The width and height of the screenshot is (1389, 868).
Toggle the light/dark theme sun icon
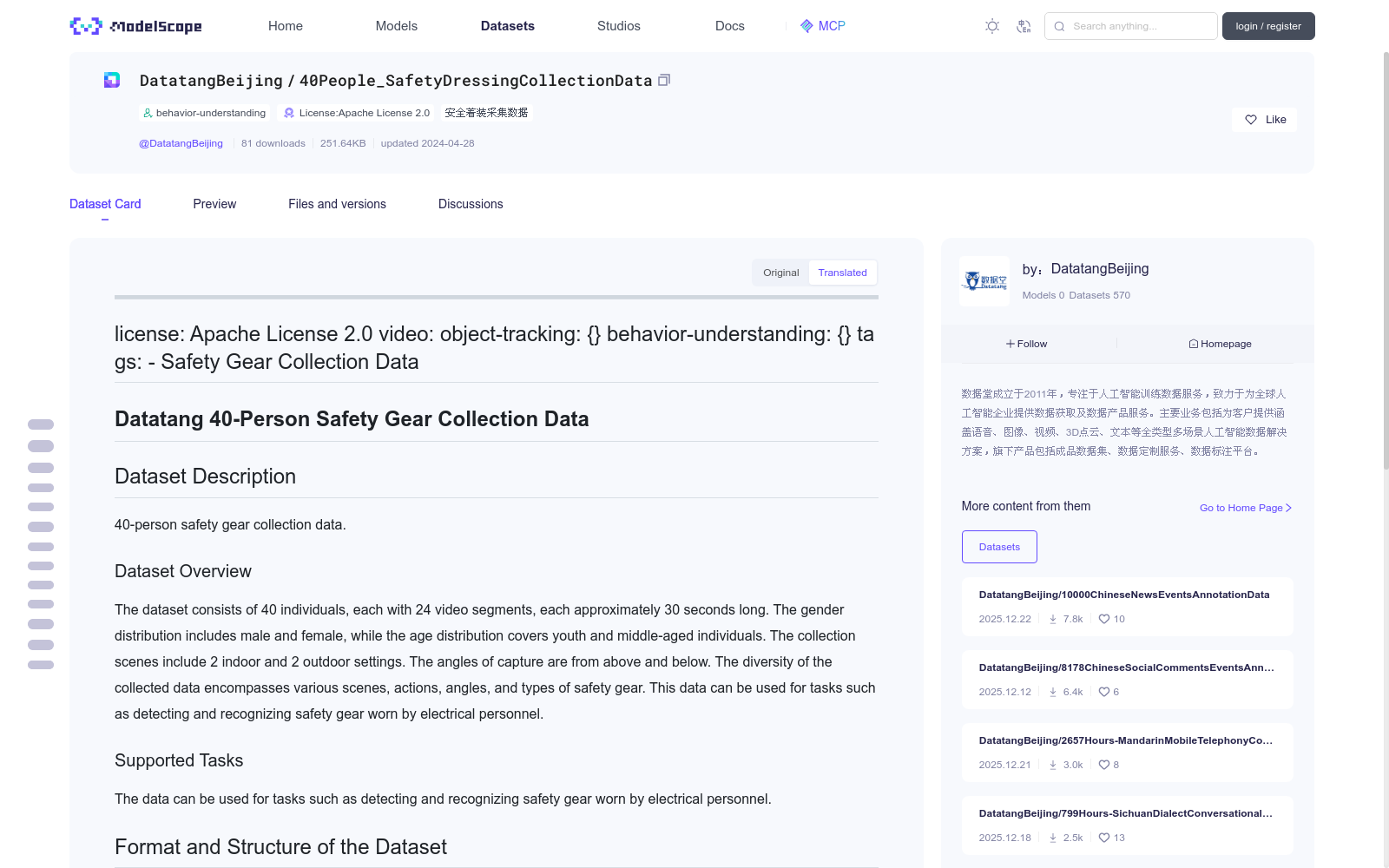click(x=992, y=26)
